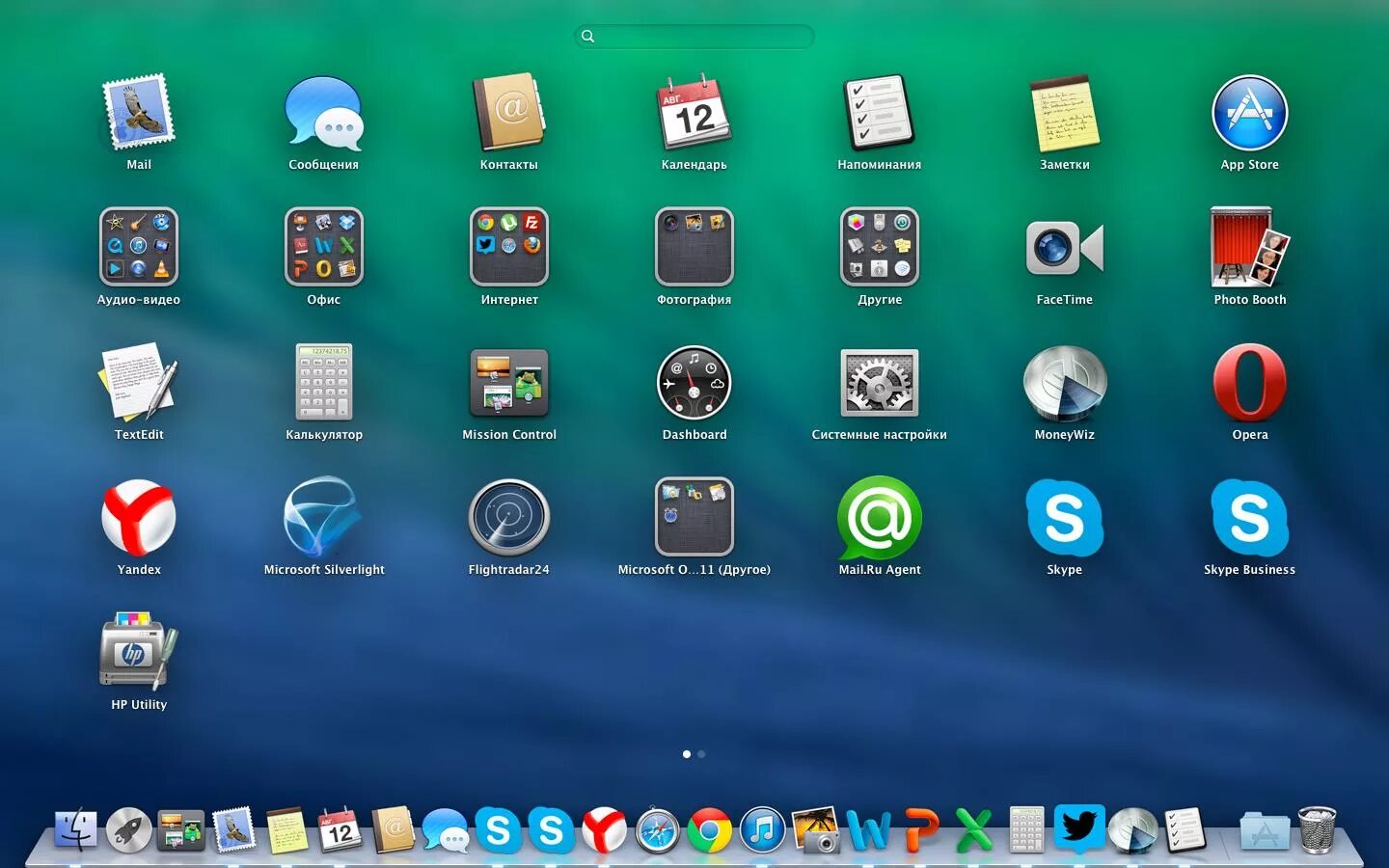Viewport: 1389px width, 868px height.
Task: Click the Launchpad rocket icon in Dock
Action: coord(128,829)
